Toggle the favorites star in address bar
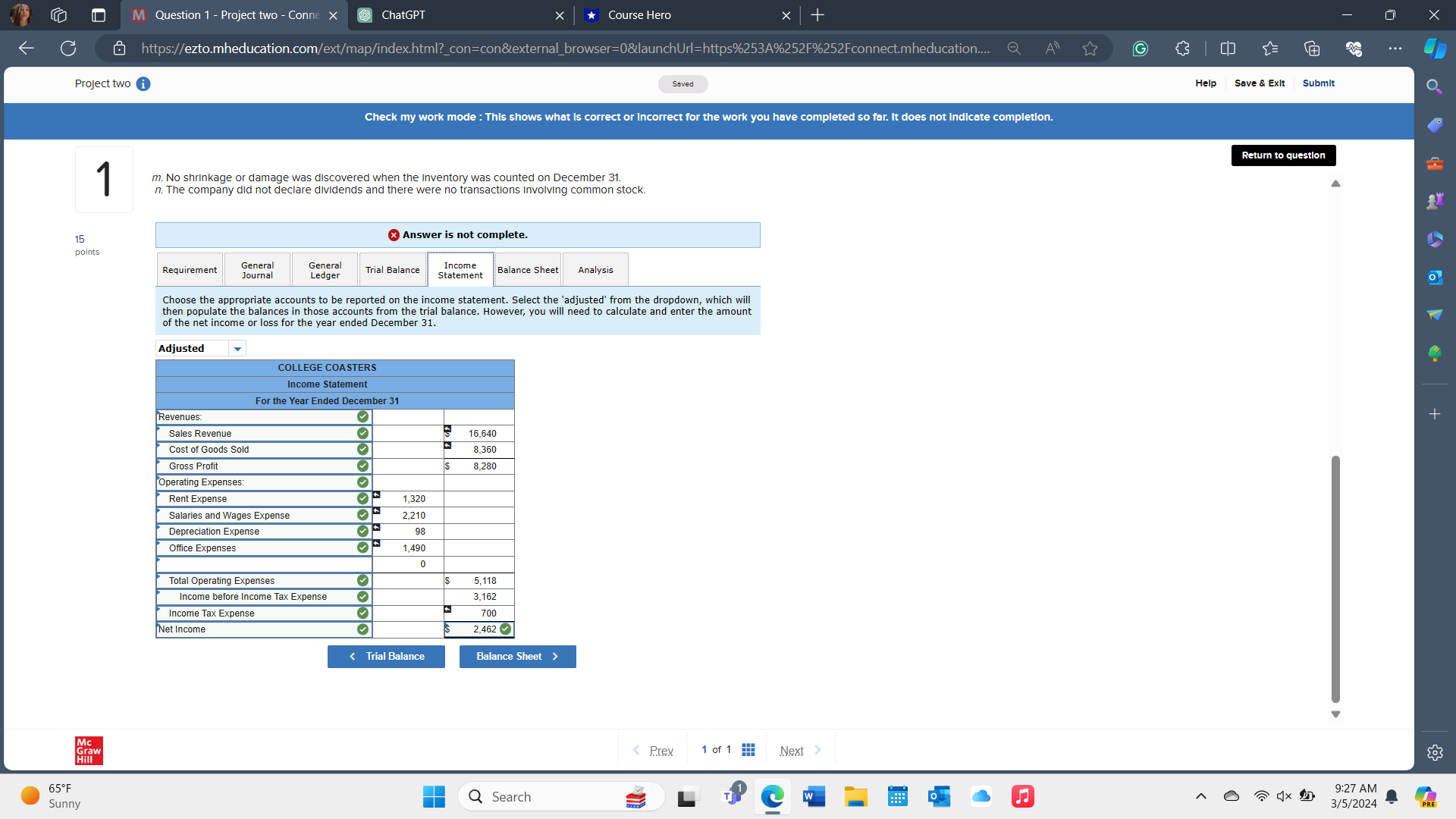 click(x=1090, y=48)
